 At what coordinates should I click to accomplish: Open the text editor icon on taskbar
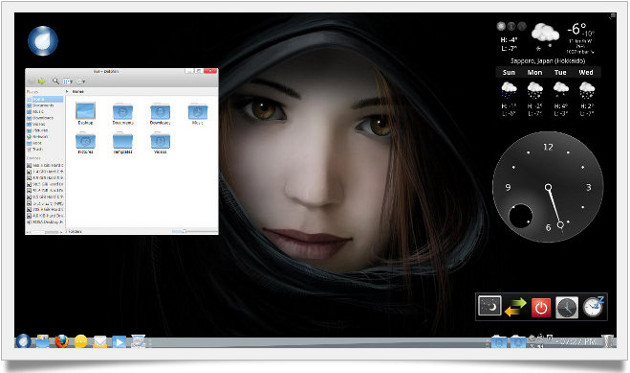tap(138, 341)
